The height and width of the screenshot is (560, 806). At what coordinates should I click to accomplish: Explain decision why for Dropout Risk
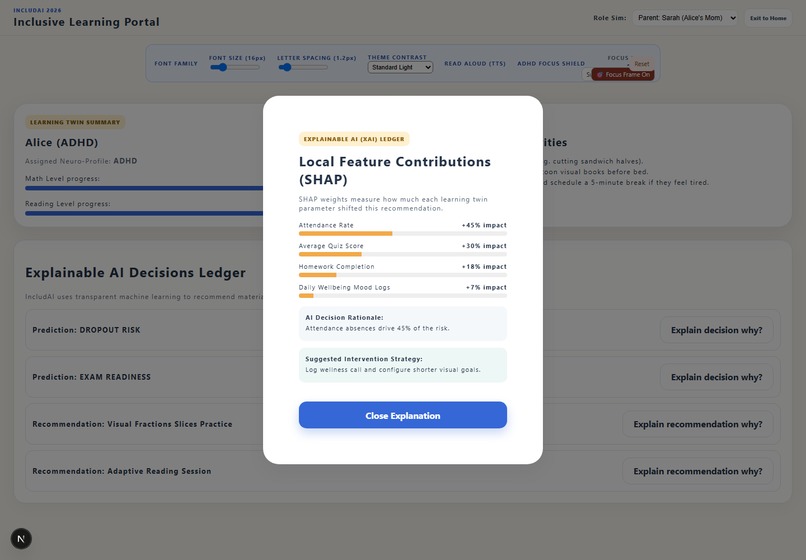(x=716, y=330)
